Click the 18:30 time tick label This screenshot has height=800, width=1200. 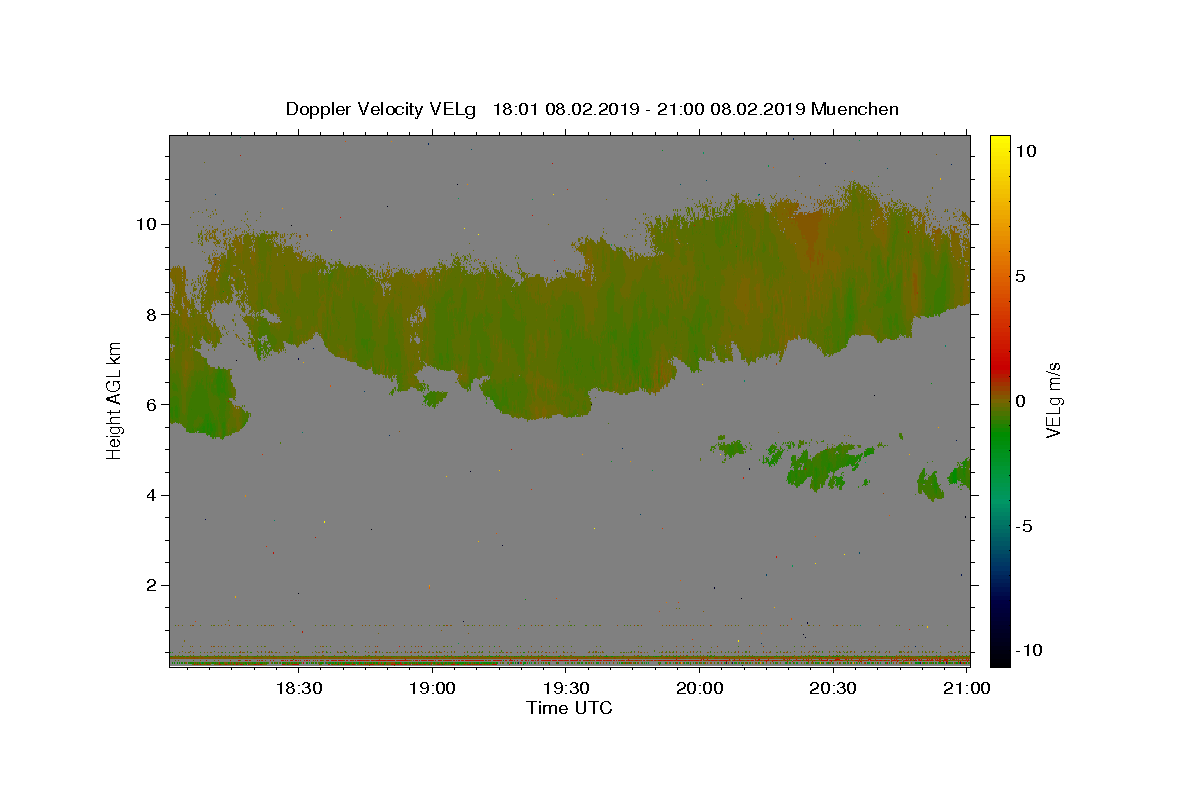point(298,688)
